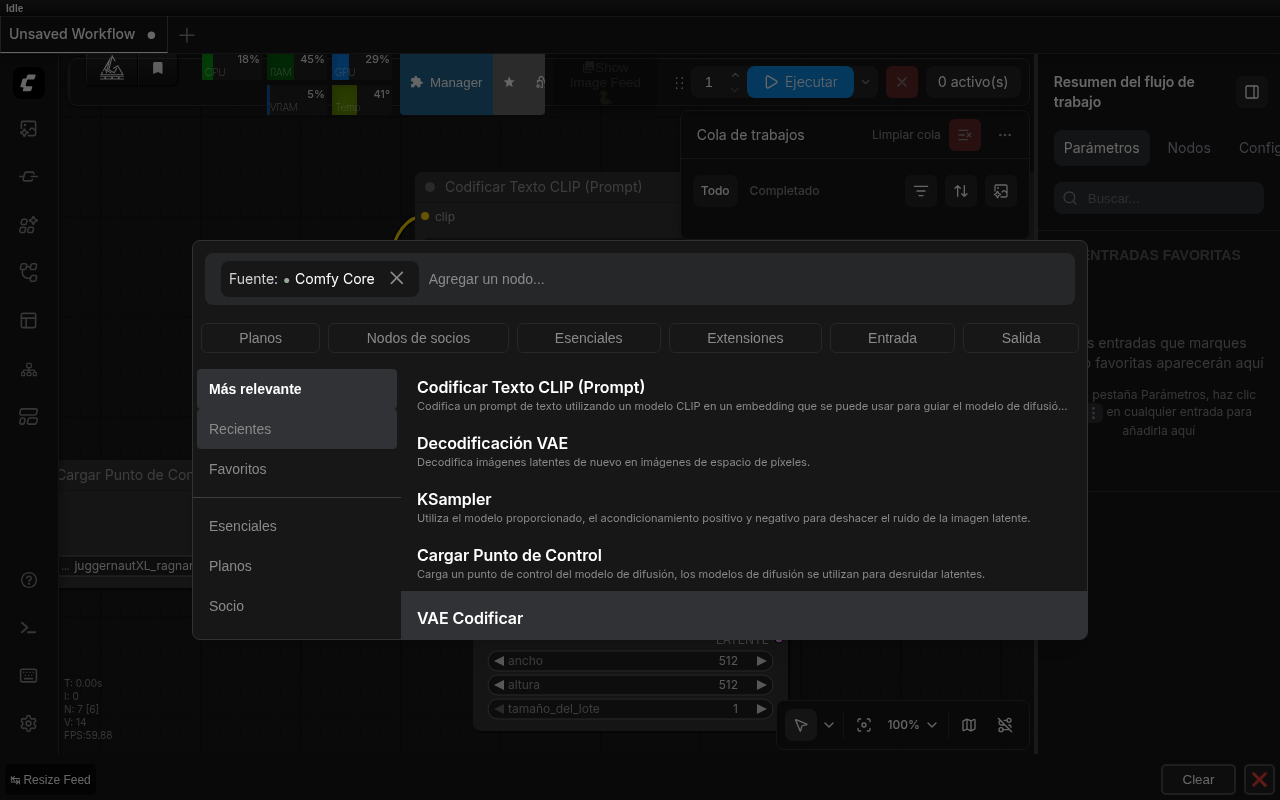Show the Completado queue tab
Viewport: 1280px width, 800px height.
(784, 191)
